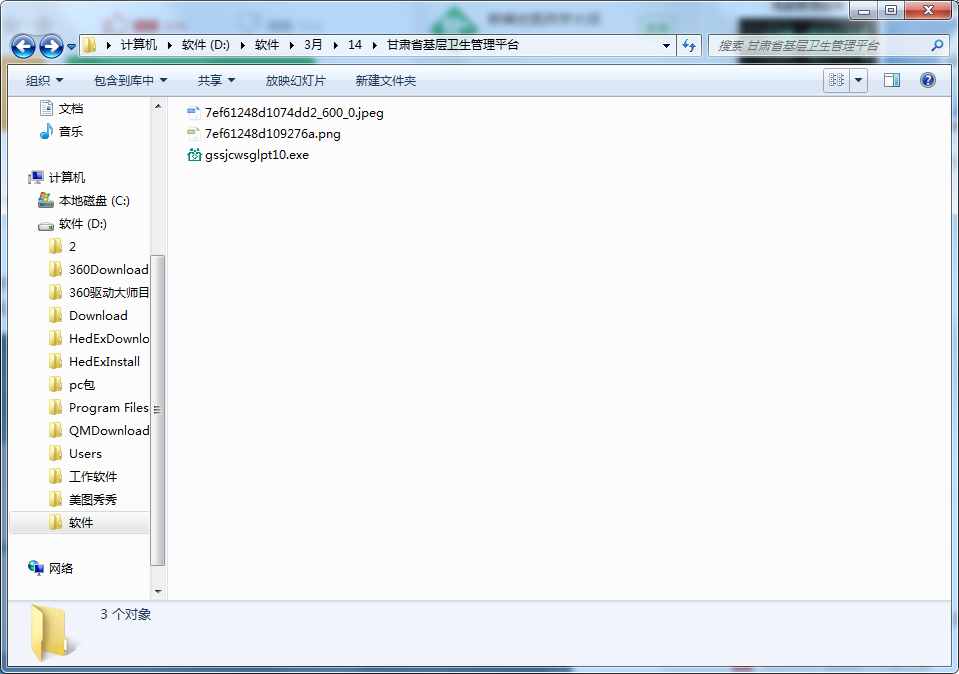Image resolution: width=959 pixels, height=674 pixels.
Task: Click the Back navigation arrow button
Action: tap(24, 46)
